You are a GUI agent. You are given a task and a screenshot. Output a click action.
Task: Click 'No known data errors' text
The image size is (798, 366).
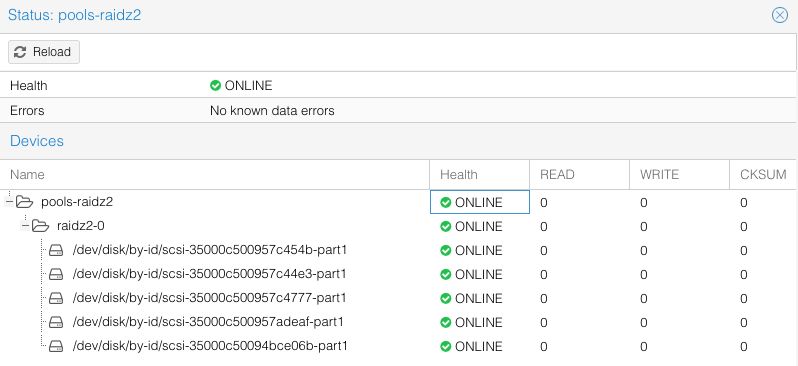[272, 110]
